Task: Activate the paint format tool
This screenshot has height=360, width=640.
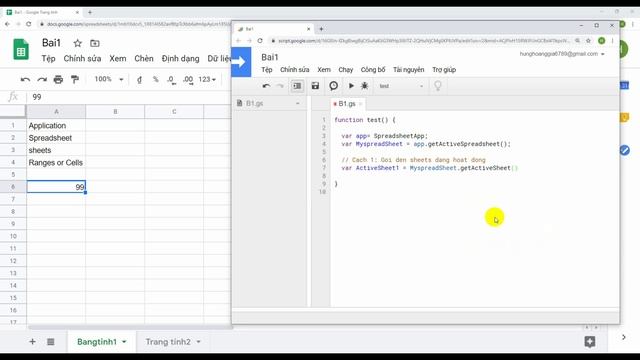Action: click(x=75, y=80)
